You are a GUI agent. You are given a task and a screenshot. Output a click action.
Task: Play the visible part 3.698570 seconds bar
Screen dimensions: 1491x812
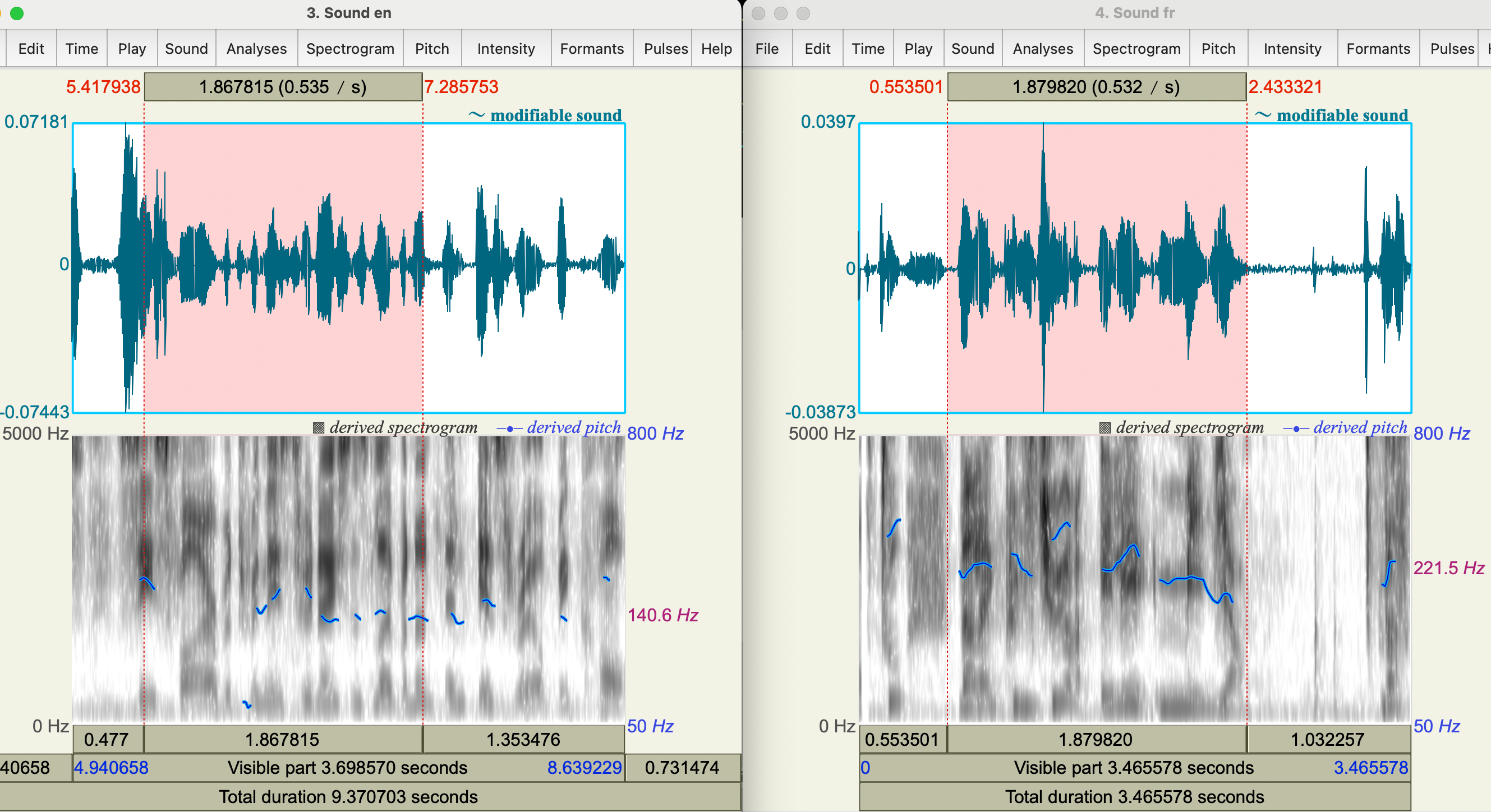tap(348, 768)
